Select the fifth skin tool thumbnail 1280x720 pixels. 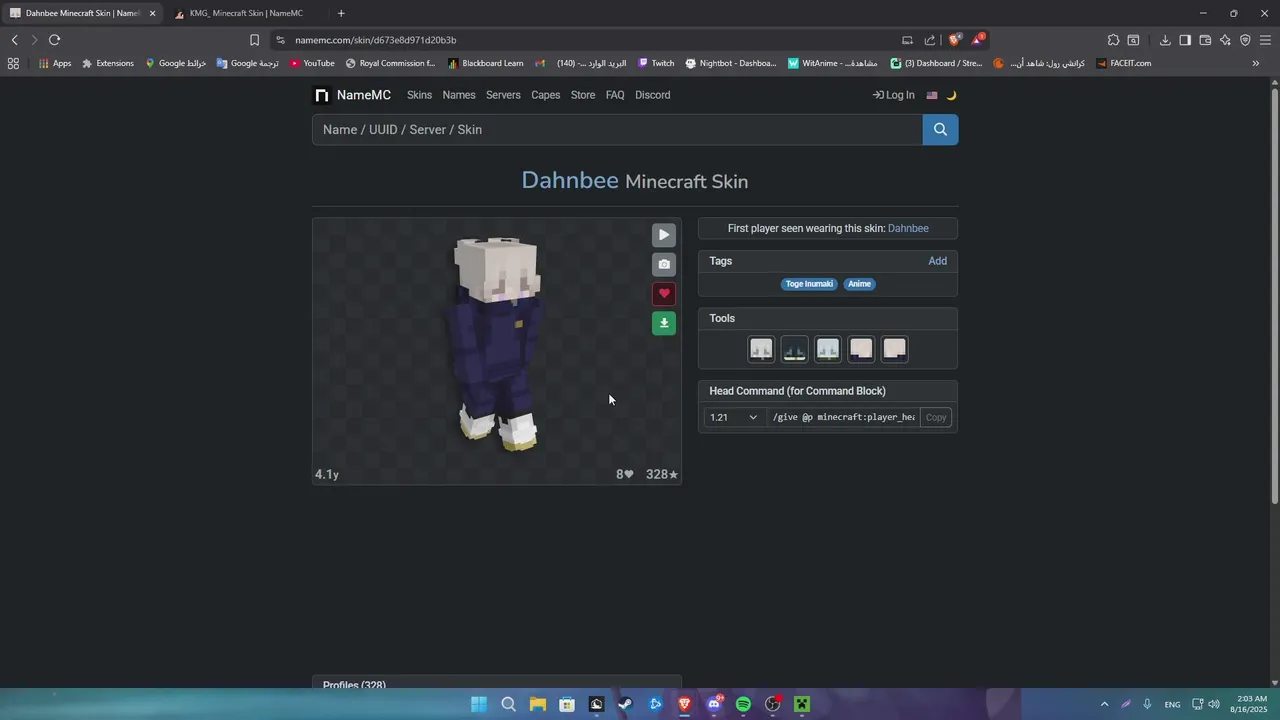point(895,349)
